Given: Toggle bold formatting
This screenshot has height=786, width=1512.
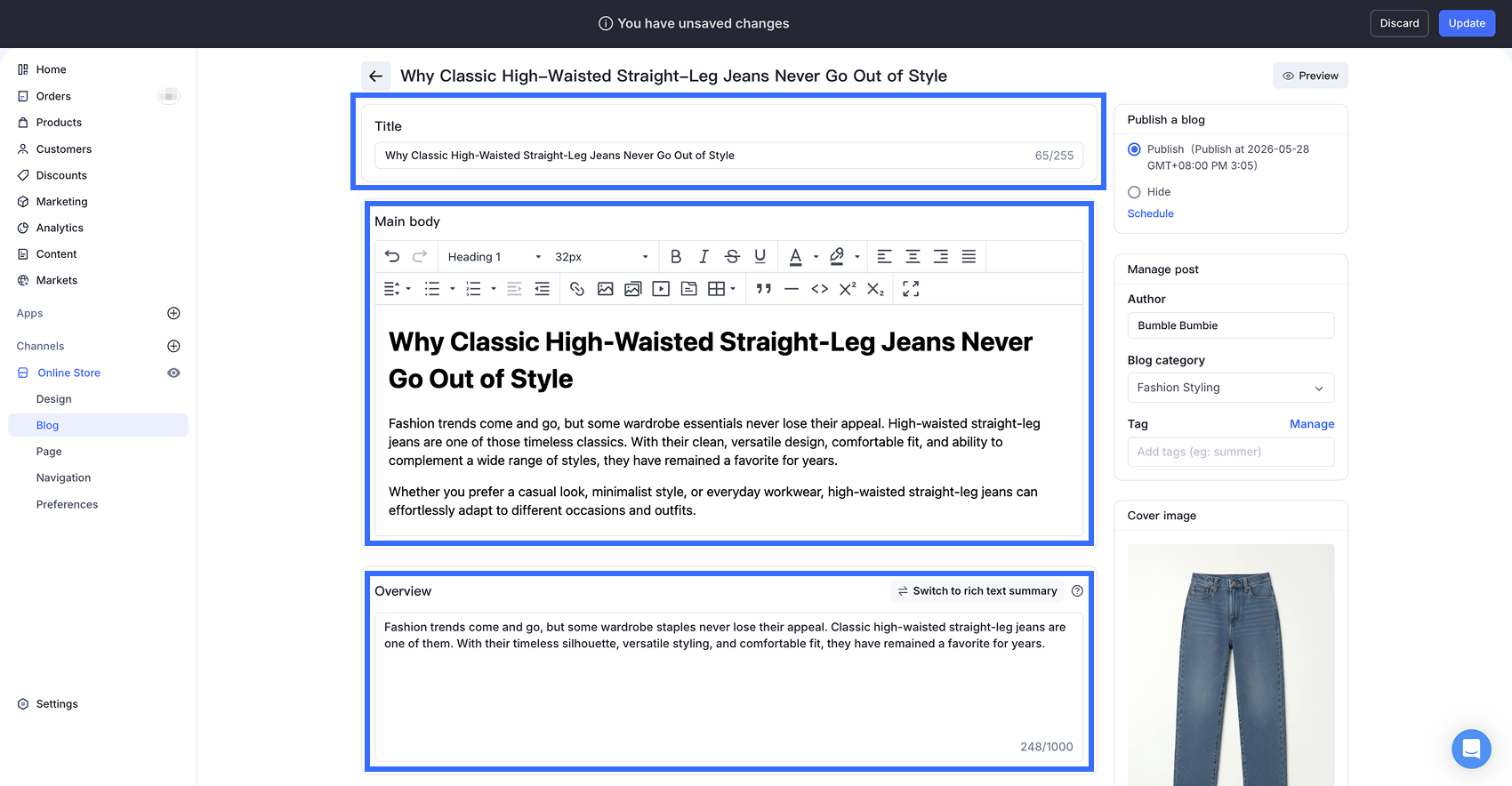Looking at the screenshot, I should pyautogui.click(x=676, y=256).
